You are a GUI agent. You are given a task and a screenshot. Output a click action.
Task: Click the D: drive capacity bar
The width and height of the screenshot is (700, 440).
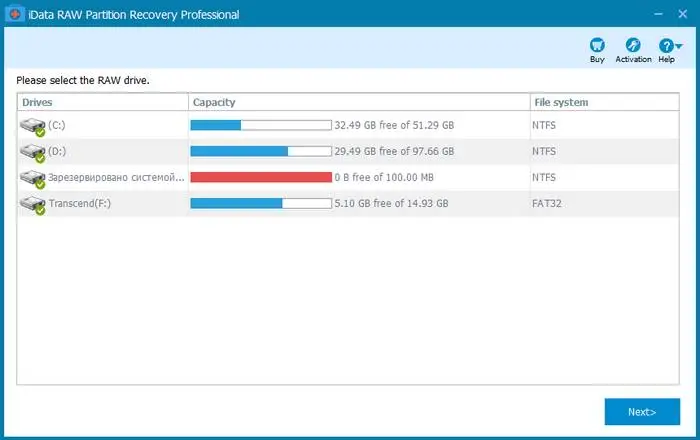[x=261, y=151]
